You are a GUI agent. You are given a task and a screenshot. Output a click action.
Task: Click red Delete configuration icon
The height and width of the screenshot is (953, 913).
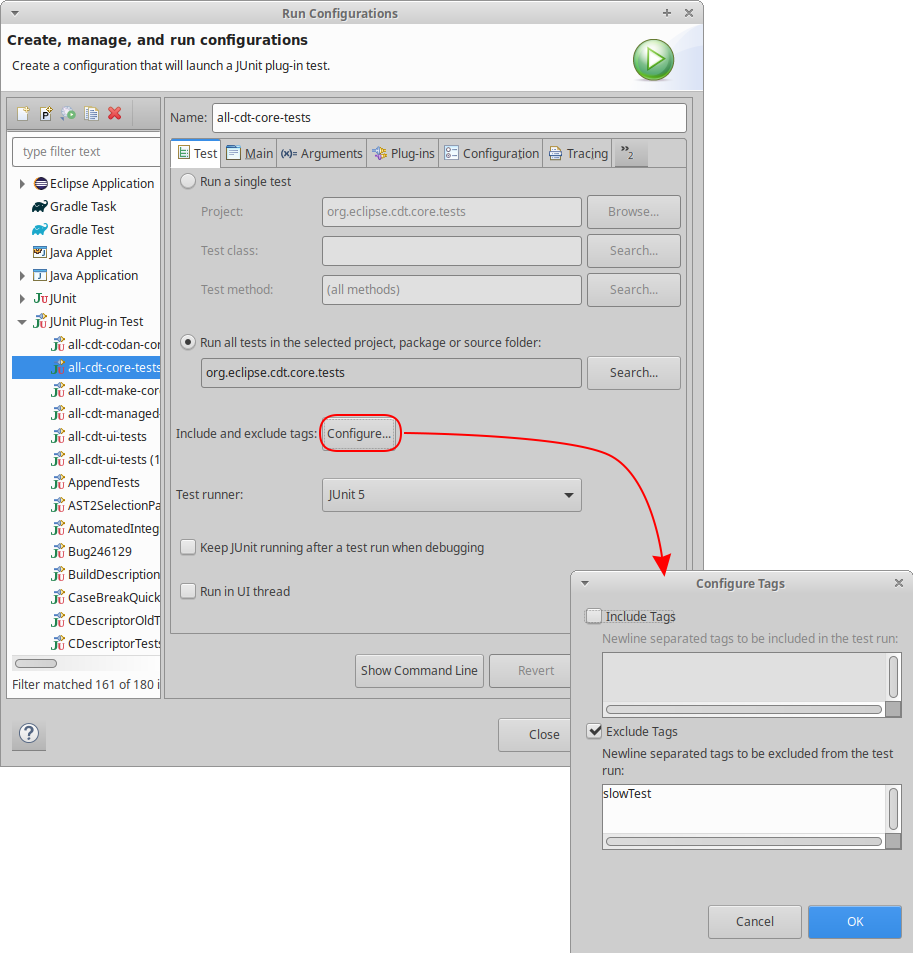pos(114,114)
